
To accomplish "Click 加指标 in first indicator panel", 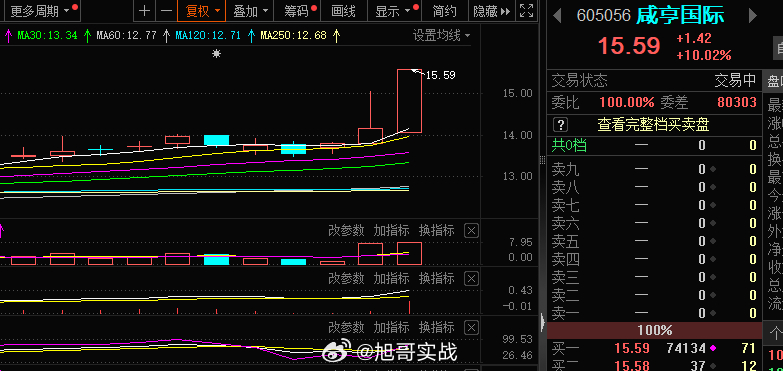I will point(392,230).
